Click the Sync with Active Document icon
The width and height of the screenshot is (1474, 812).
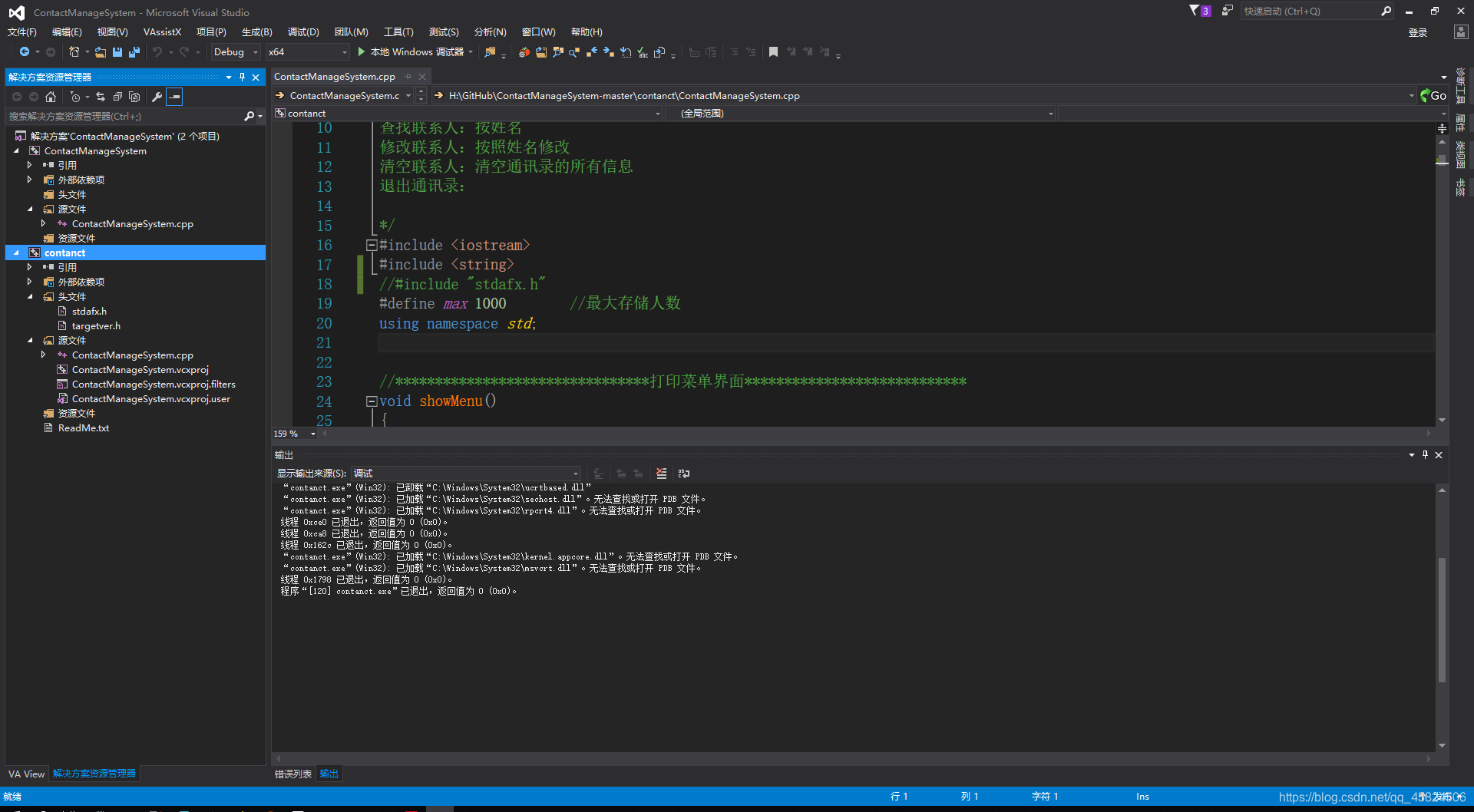[x=101, y=97]
